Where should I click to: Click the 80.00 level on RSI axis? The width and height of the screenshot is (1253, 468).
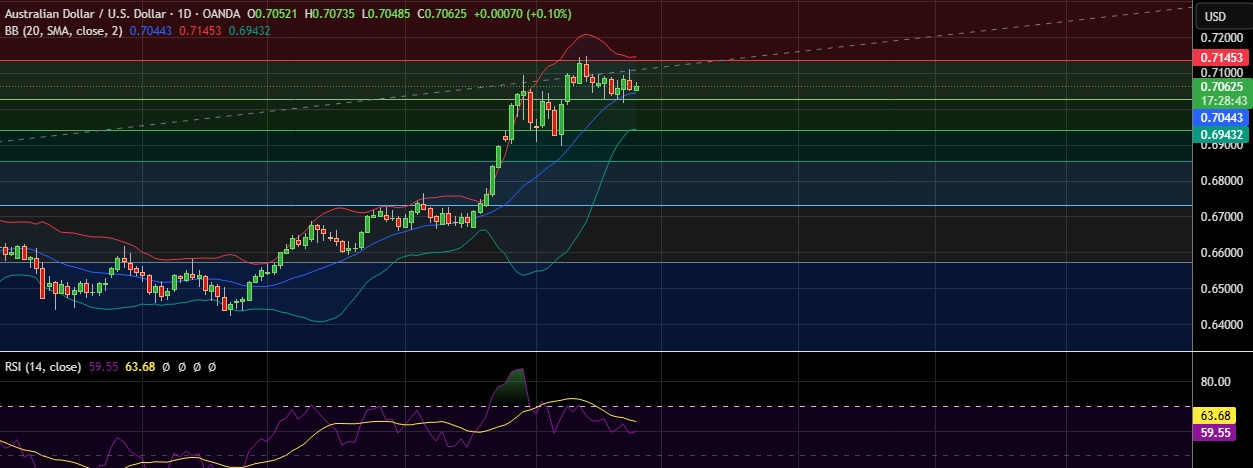(1216, 381)
